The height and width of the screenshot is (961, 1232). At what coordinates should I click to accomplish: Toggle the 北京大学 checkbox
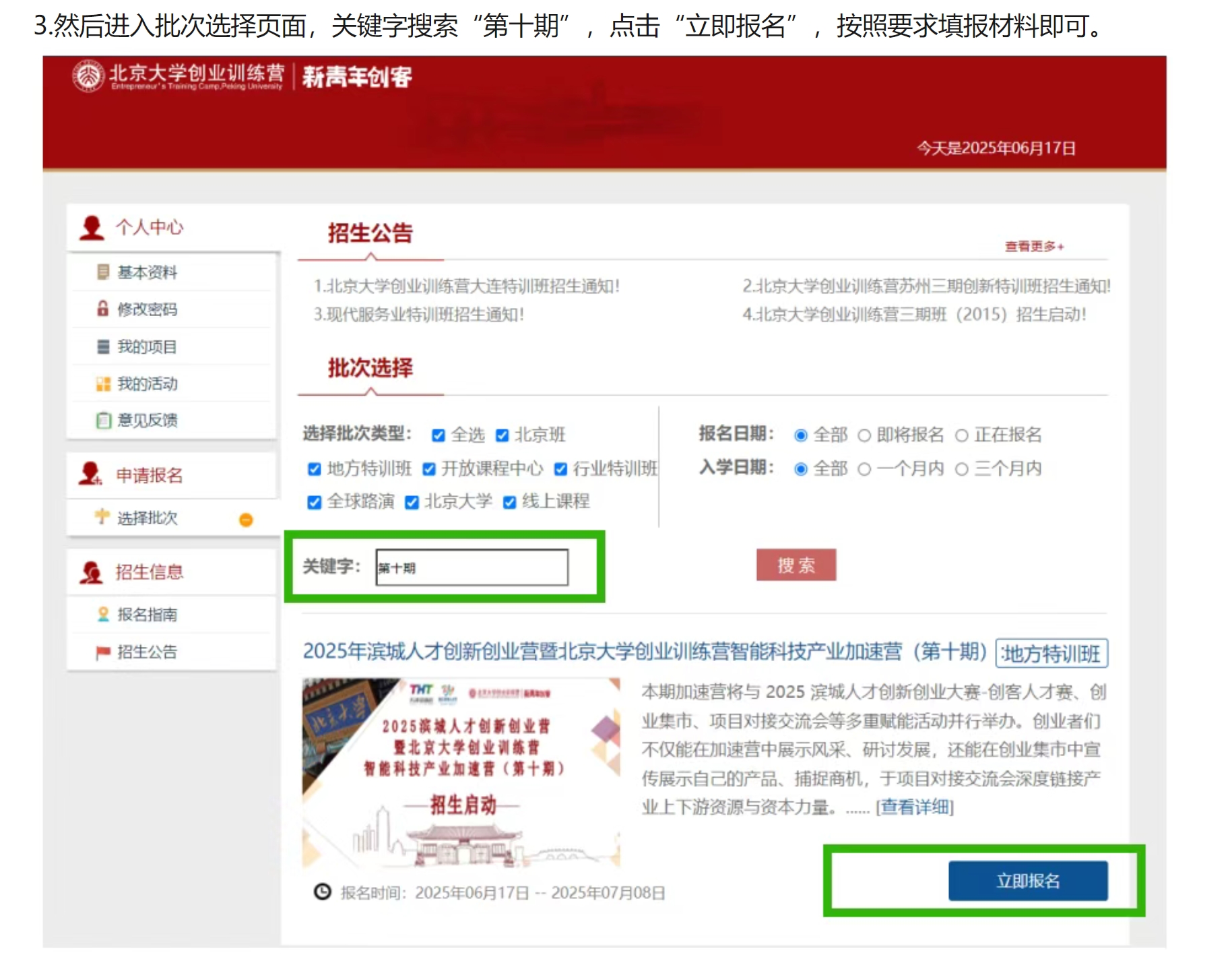(412, 502)
